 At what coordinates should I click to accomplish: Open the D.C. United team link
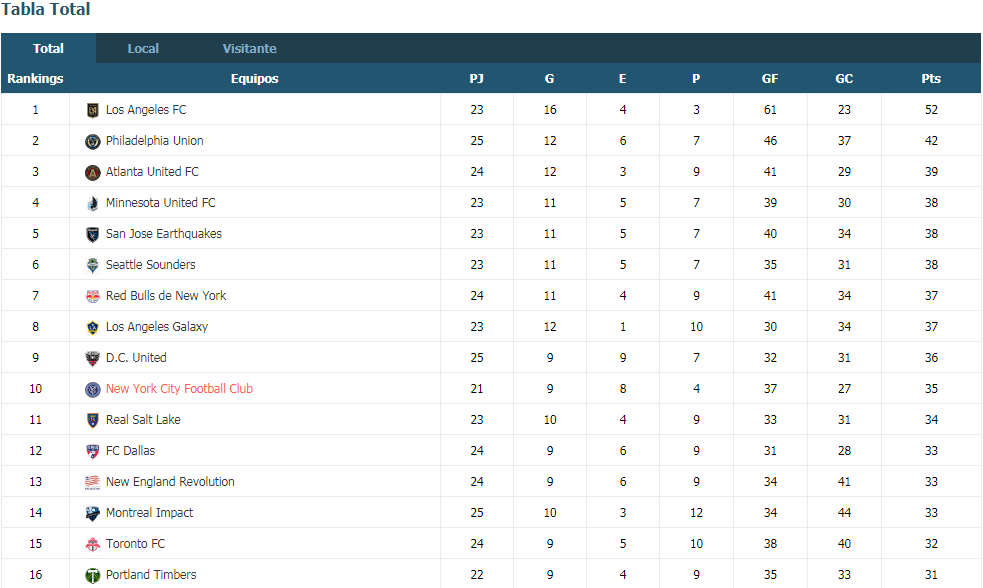pos(136,358)
